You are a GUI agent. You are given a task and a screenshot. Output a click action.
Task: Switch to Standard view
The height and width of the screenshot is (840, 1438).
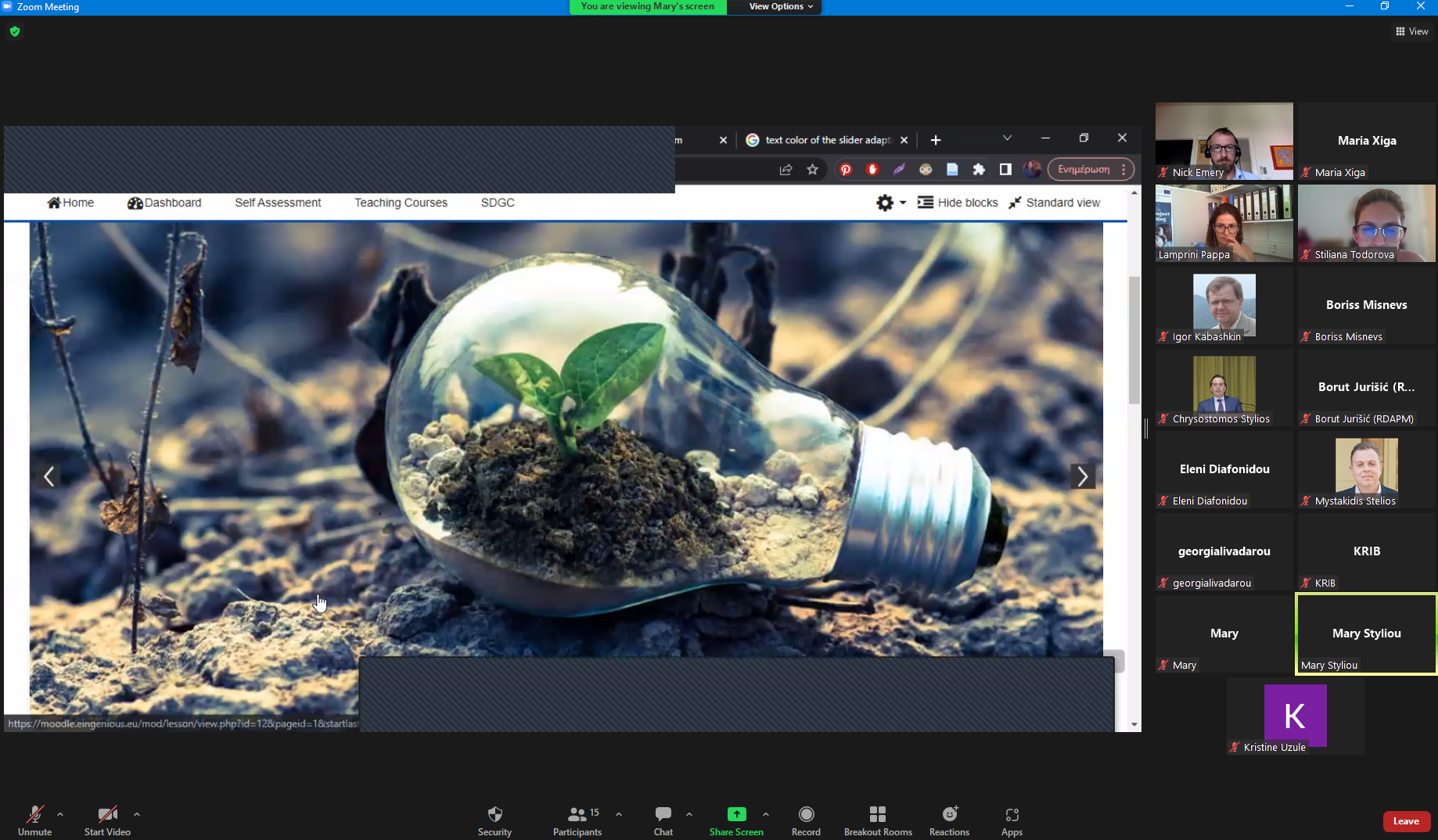coord(1054,203)
